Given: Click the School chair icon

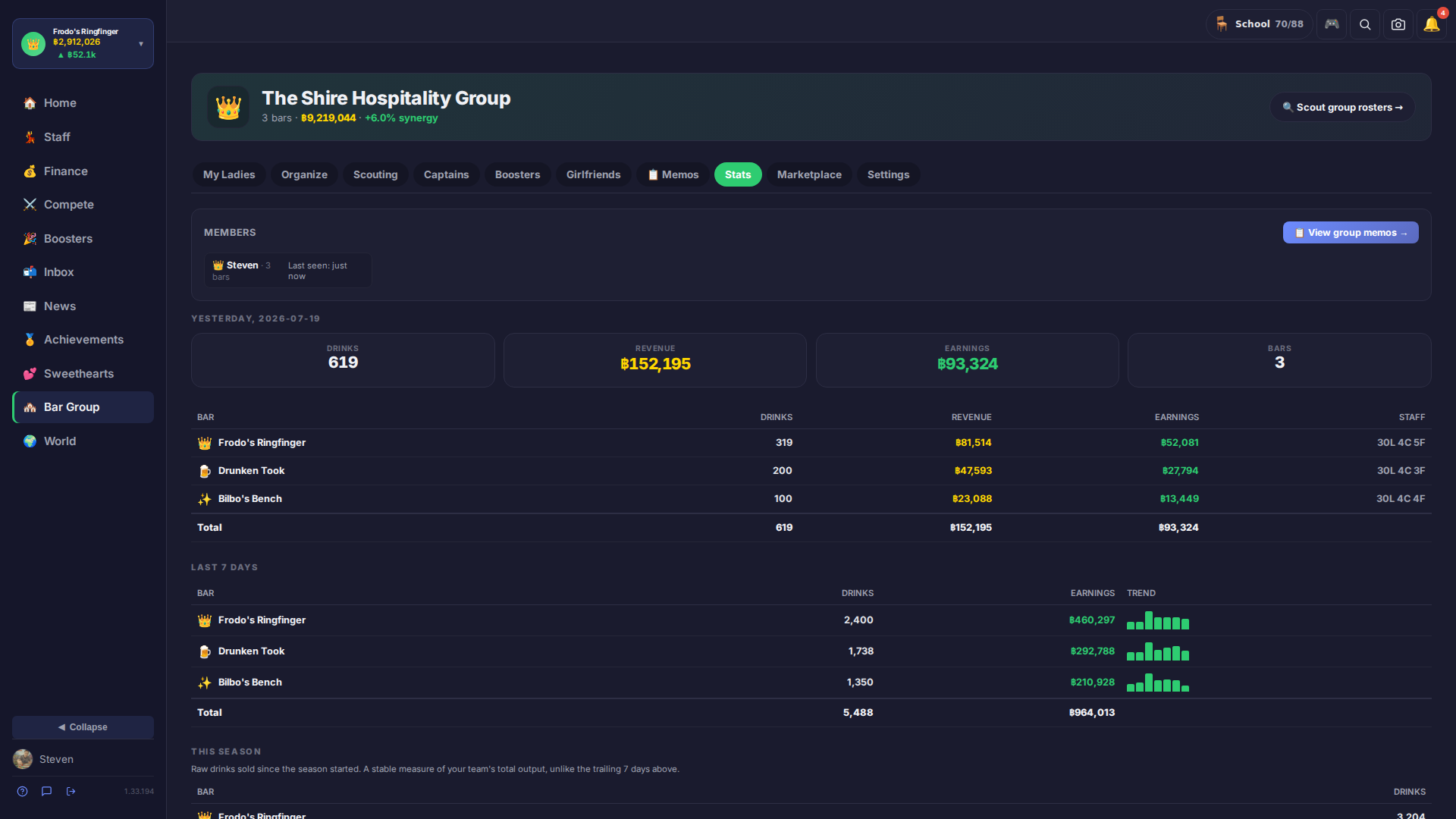Looking at the screenshot, I should [x=1222, y=24].
